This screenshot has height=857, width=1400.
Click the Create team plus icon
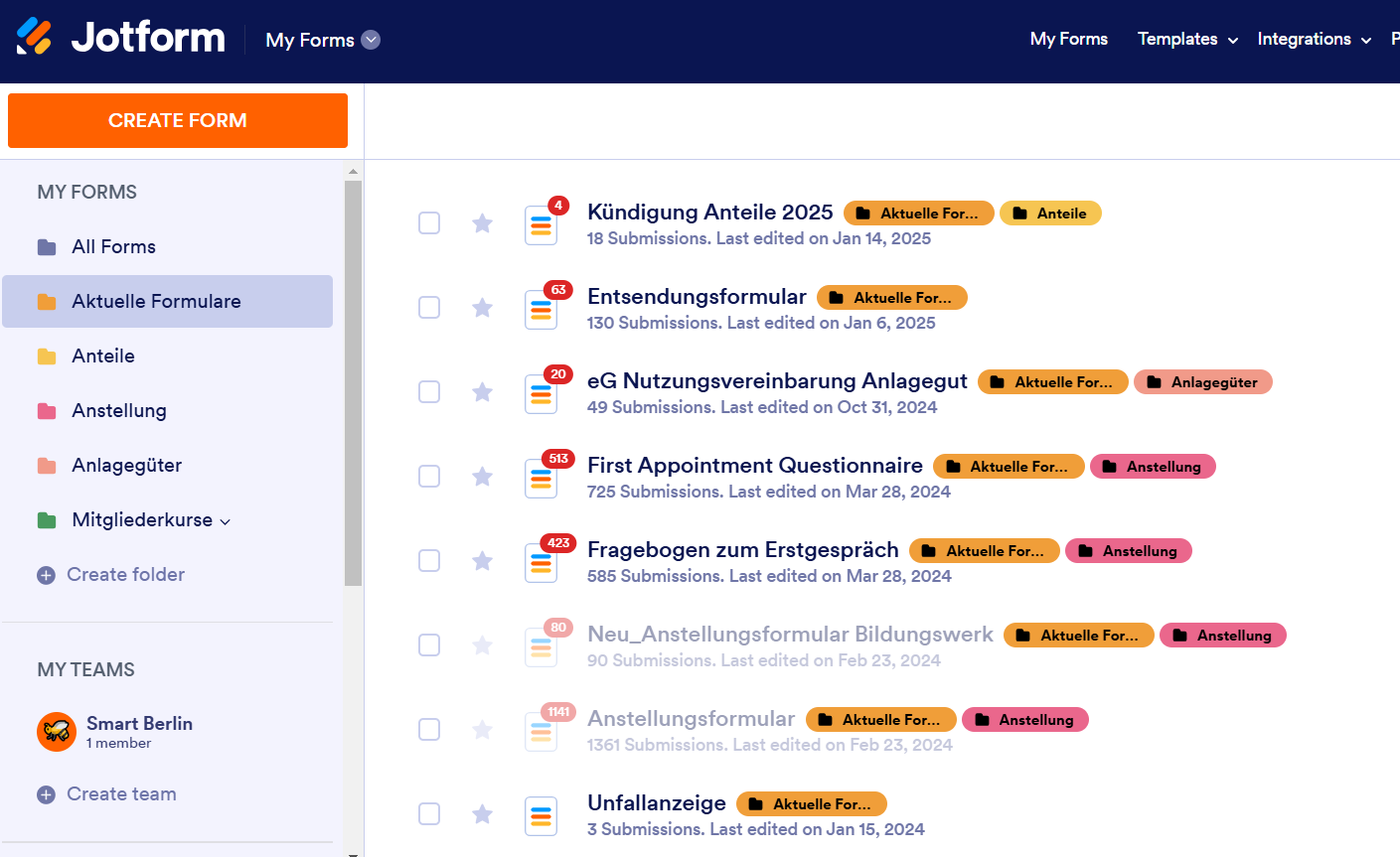click(x=46, y=794)
